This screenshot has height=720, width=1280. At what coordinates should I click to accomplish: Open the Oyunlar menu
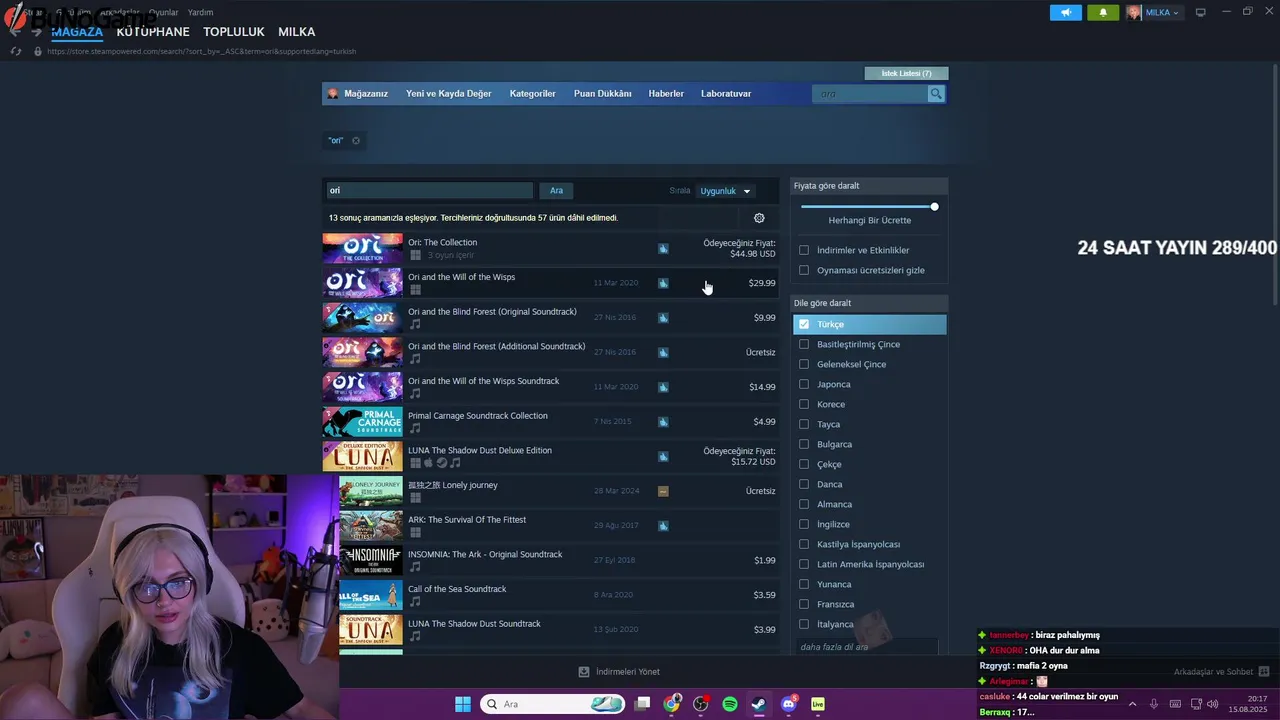(x=164, y=12)
